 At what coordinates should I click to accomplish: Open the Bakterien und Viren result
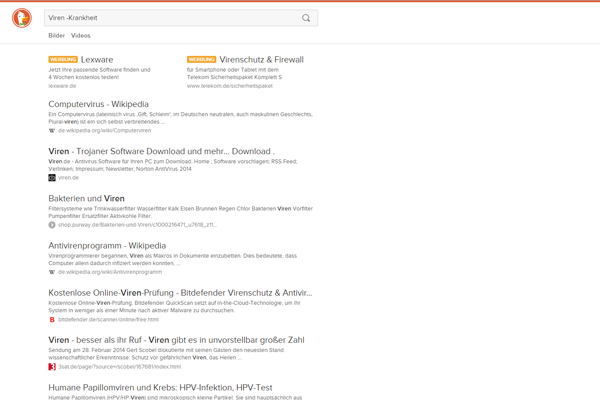(86, 198)
